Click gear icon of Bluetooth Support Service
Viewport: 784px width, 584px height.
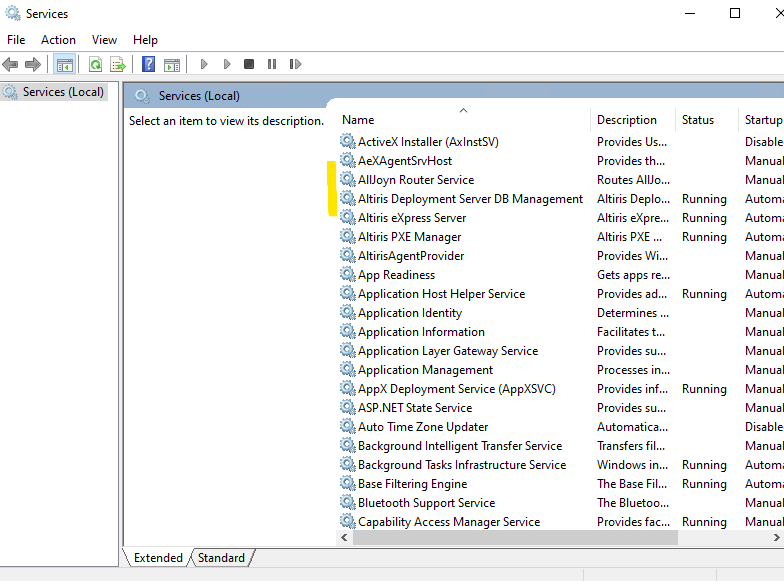348,502
